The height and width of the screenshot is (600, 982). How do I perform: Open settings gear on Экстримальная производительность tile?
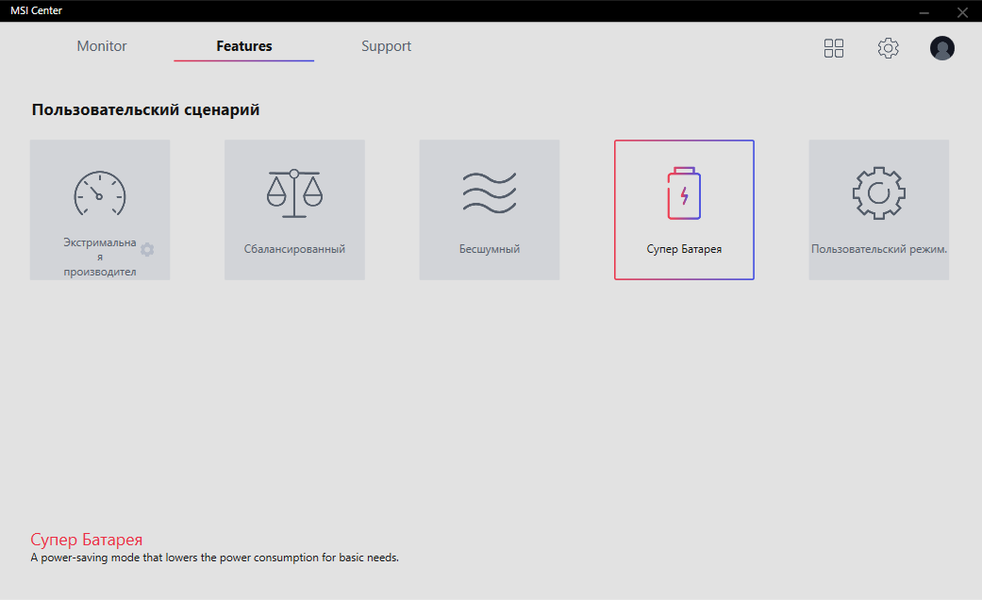click(147, 249)
